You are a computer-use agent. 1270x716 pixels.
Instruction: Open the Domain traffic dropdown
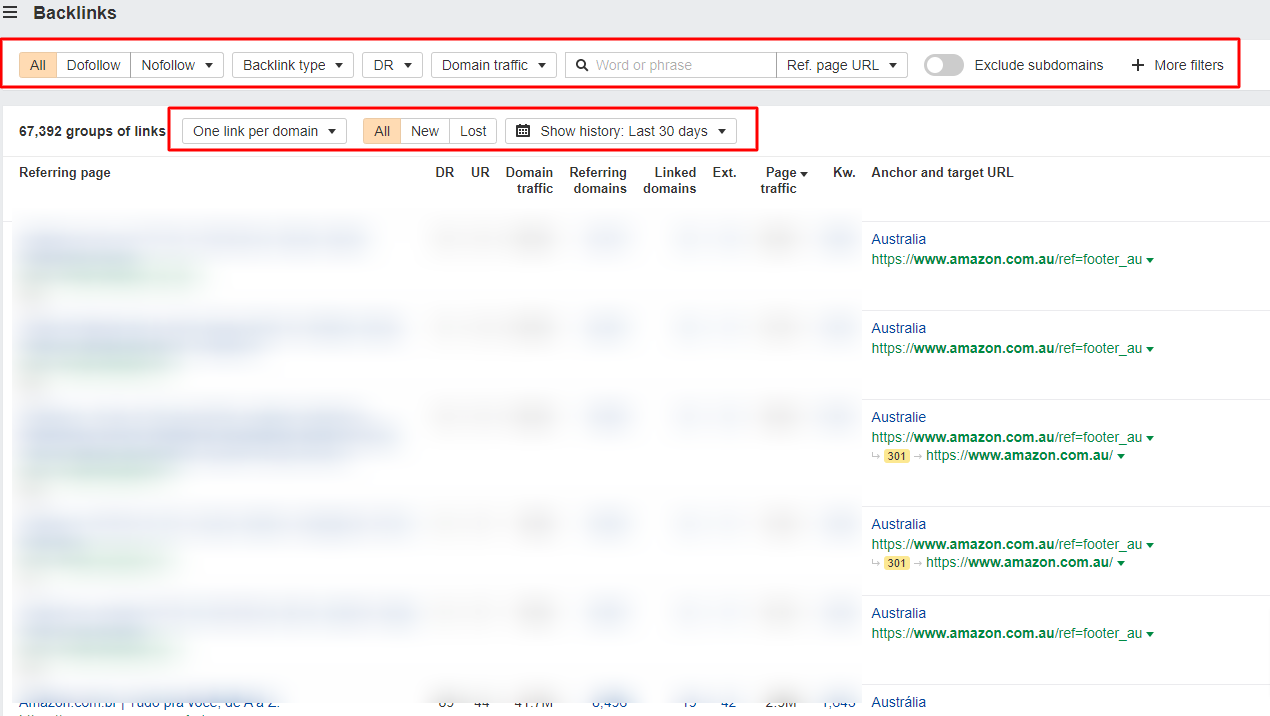tap(494, 65)
